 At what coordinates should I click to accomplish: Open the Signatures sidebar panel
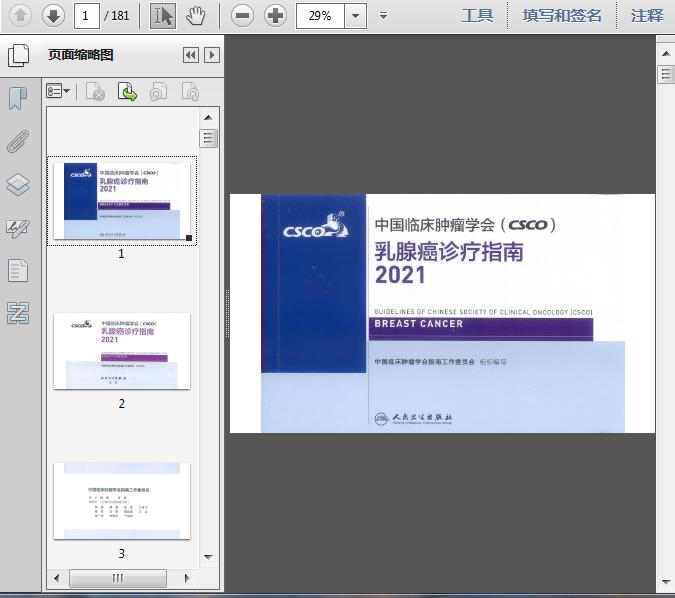(x=18, y=229)
